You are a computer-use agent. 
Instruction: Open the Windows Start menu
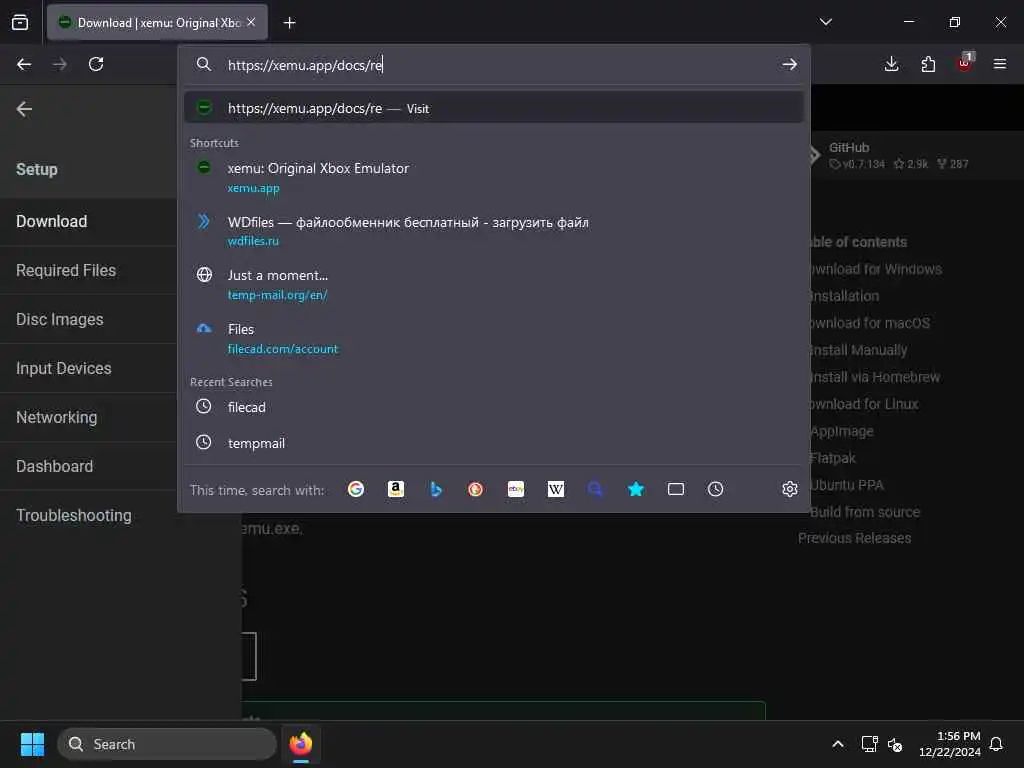(32, 744)
